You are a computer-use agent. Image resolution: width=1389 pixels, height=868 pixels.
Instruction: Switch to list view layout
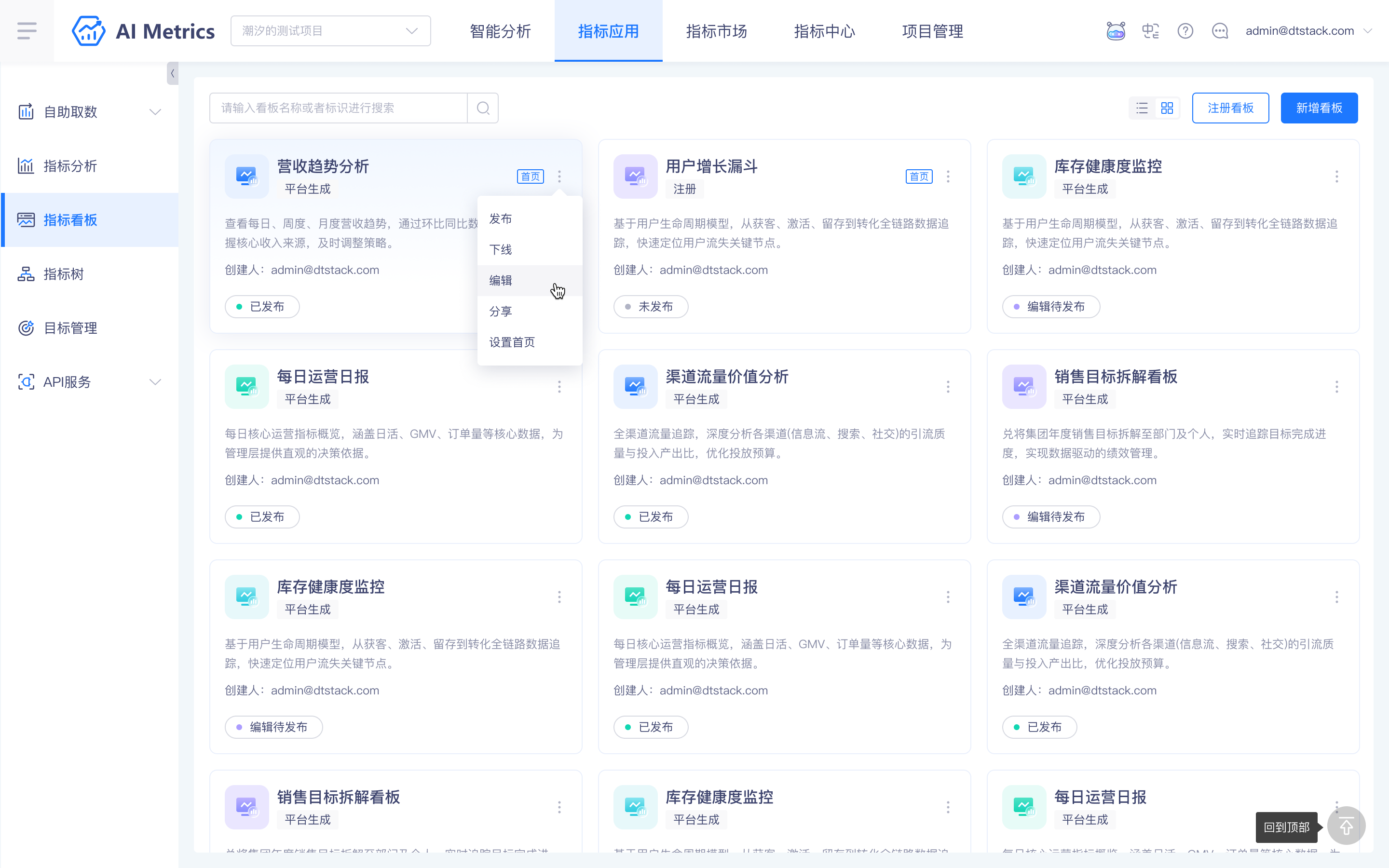click(1142, 108)
